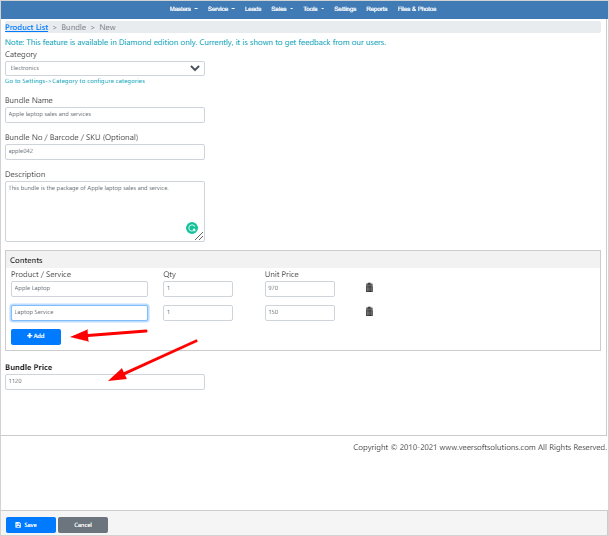Open Files & Photos menu item
Image resolution: width=609 pixels, height=536 pixels.
(417, 9)
